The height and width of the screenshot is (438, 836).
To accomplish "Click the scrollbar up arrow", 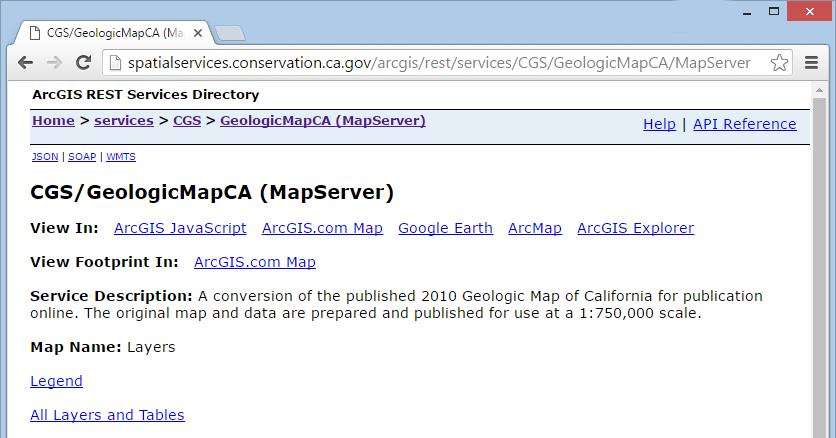I will pos(819,91).
